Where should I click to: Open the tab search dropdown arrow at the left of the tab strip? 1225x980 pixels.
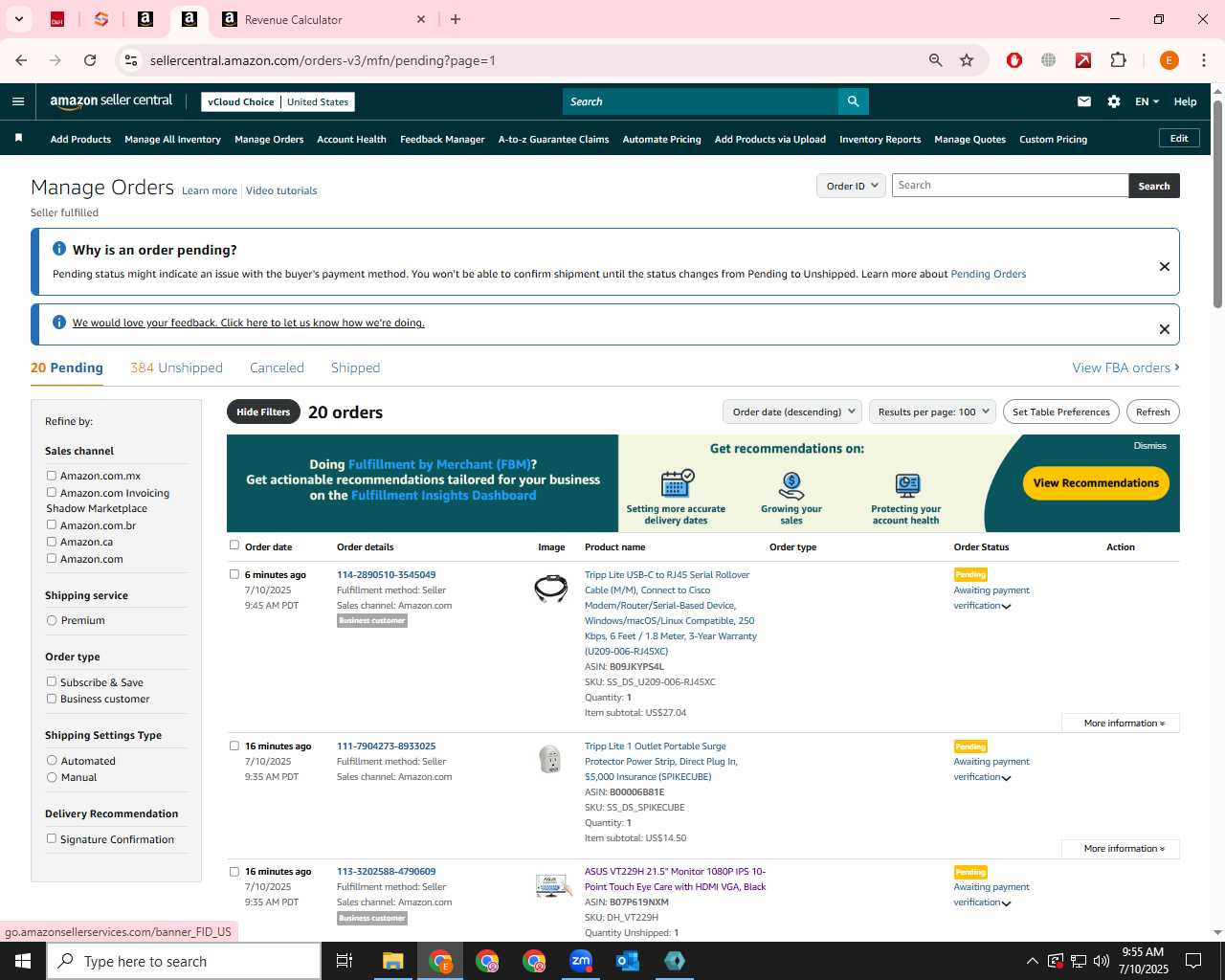[18, 19]
